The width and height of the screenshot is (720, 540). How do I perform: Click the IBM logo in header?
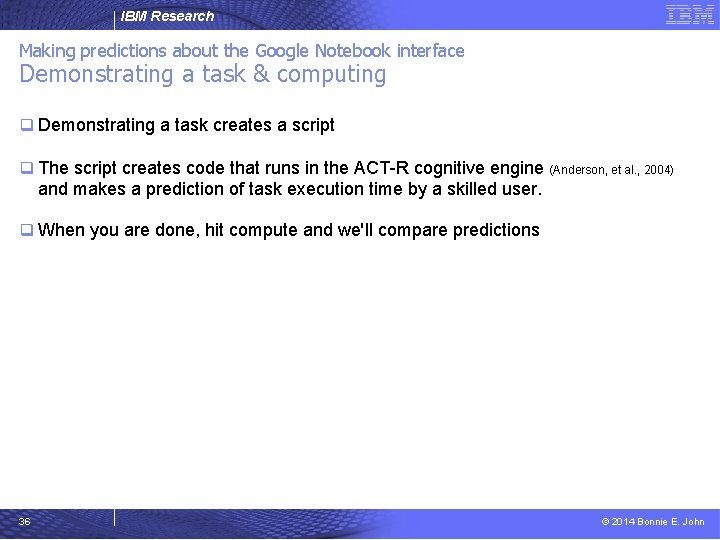690,14
